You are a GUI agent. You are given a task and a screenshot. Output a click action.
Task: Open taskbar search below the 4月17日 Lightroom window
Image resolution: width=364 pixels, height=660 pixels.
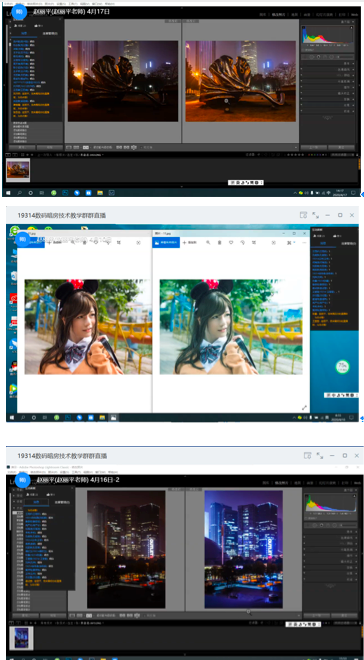click(x=19, y=193)
